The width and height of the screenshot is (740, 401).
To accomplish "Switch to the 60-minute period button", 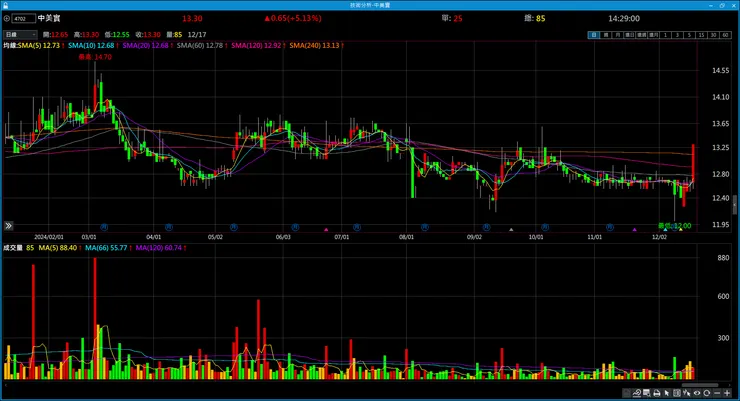I will tap(726, 35).
